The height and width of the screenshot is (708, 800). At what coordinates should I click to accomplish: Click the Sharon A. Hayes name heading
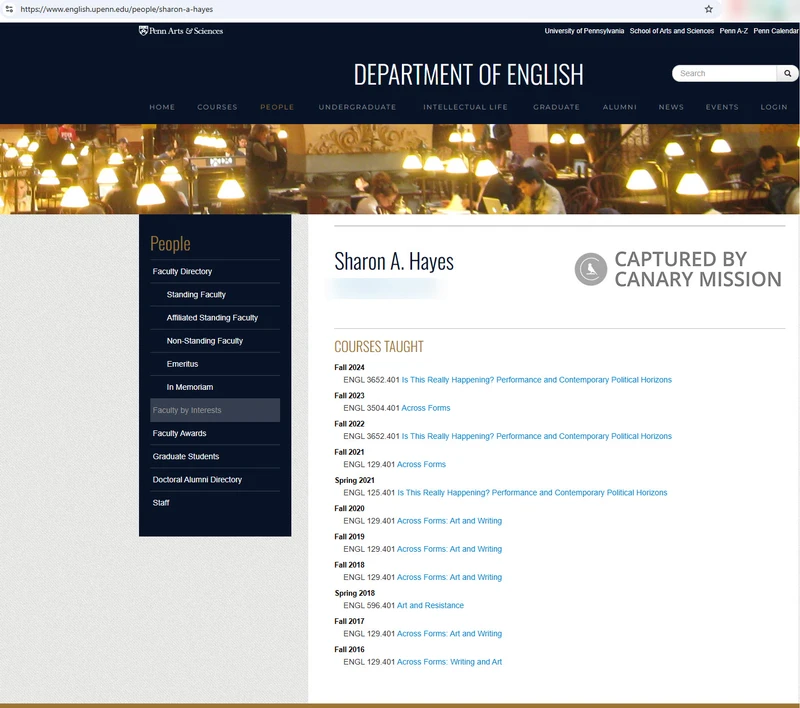pyautogui.click(x=394, y=262)
